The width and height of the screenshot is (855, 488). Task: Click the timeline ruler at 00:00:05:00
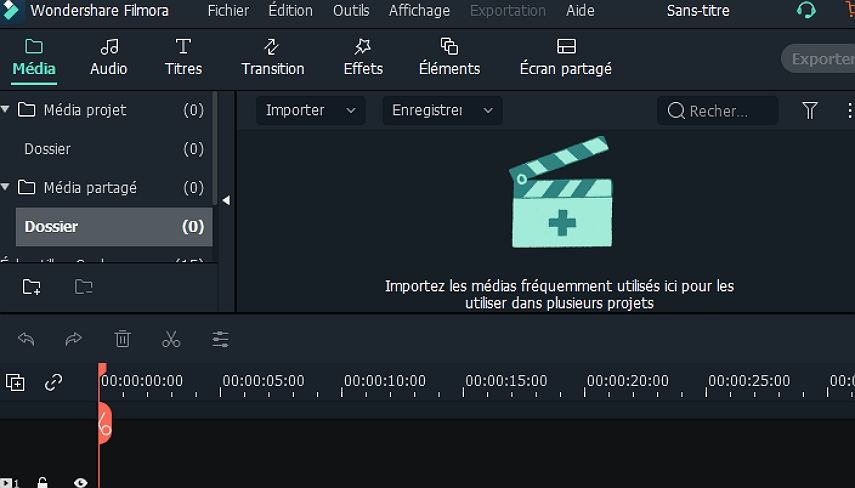[x=263, y=381]
